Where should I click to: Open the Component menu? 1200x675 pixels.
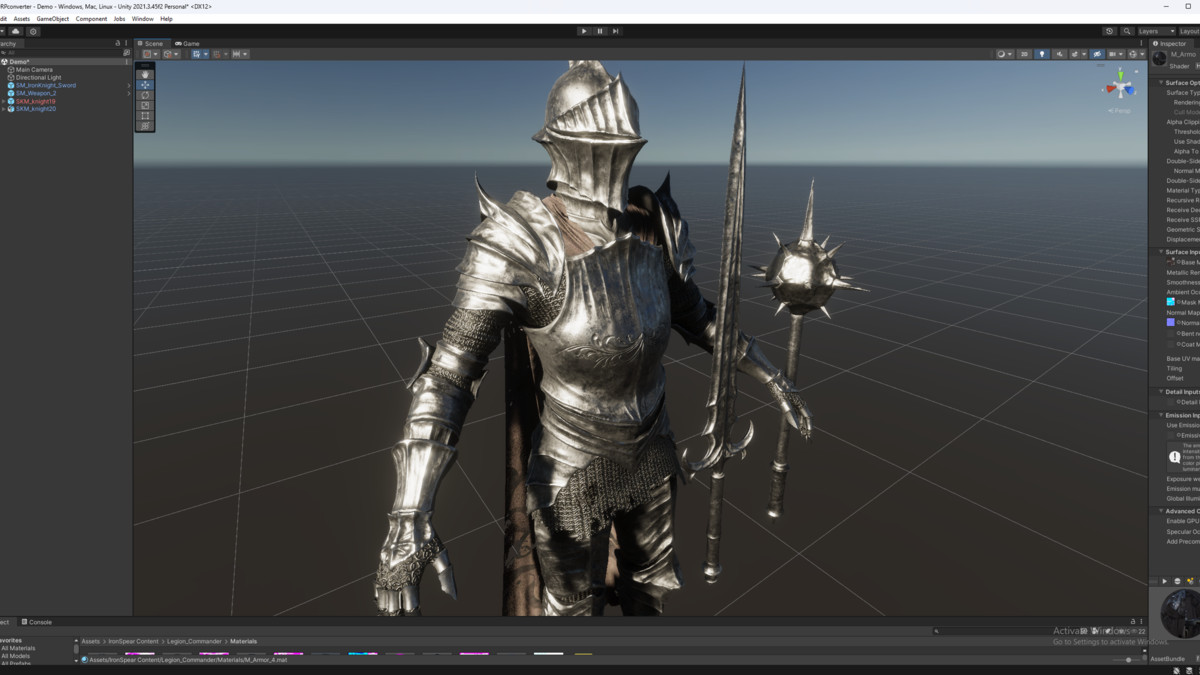coord(91,19)
